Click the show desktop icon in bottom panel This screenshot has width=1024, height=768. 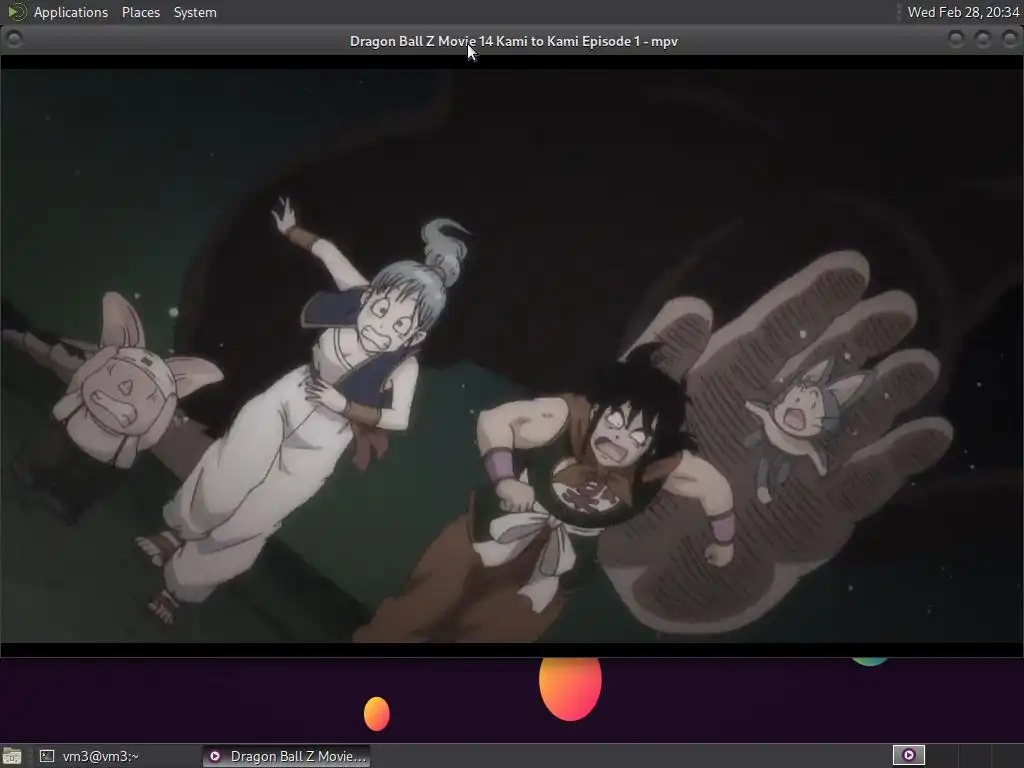click(x=12, y=756)
